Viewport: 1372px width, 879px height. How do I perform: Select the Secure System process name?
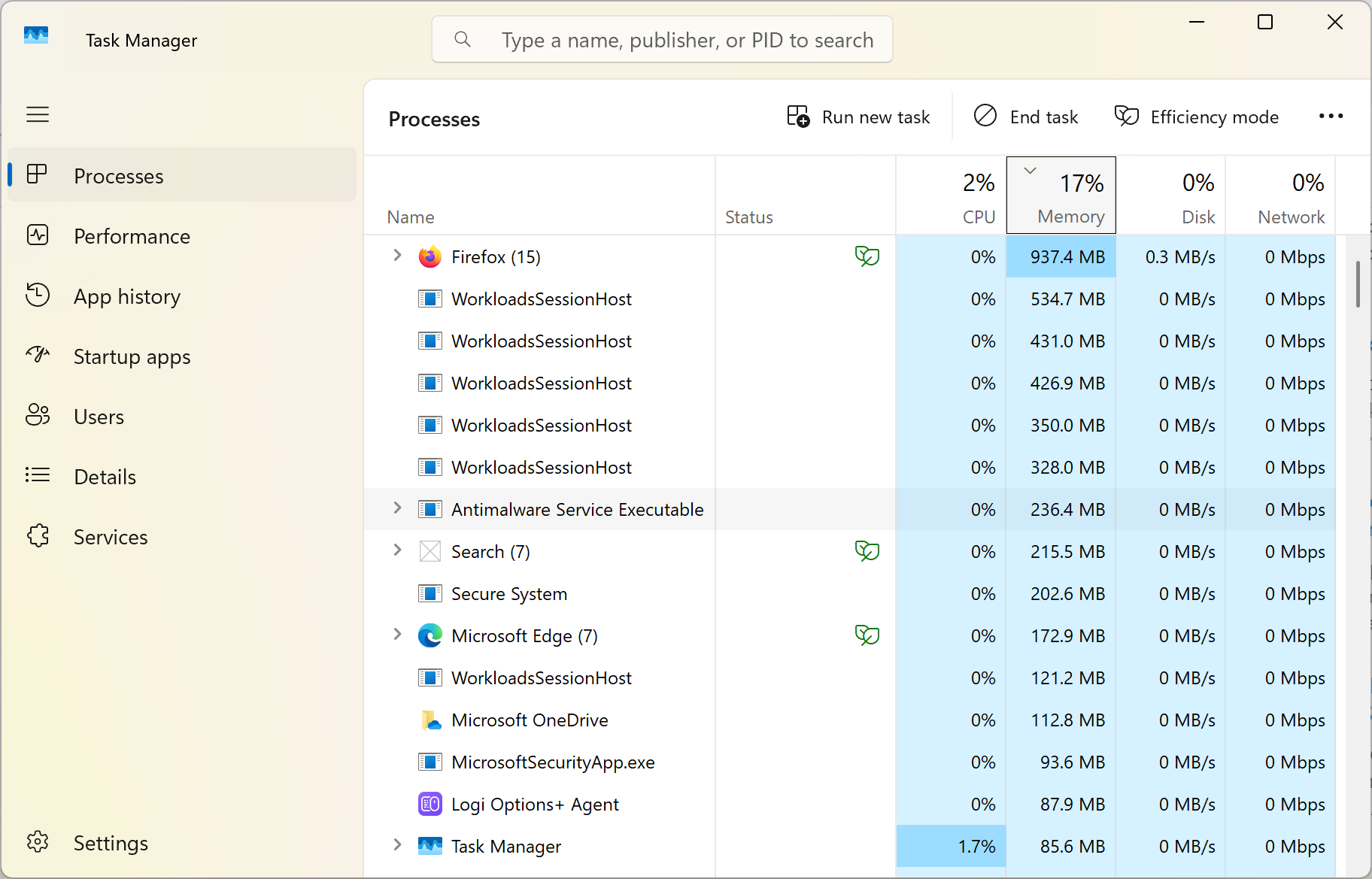[509, 594]
